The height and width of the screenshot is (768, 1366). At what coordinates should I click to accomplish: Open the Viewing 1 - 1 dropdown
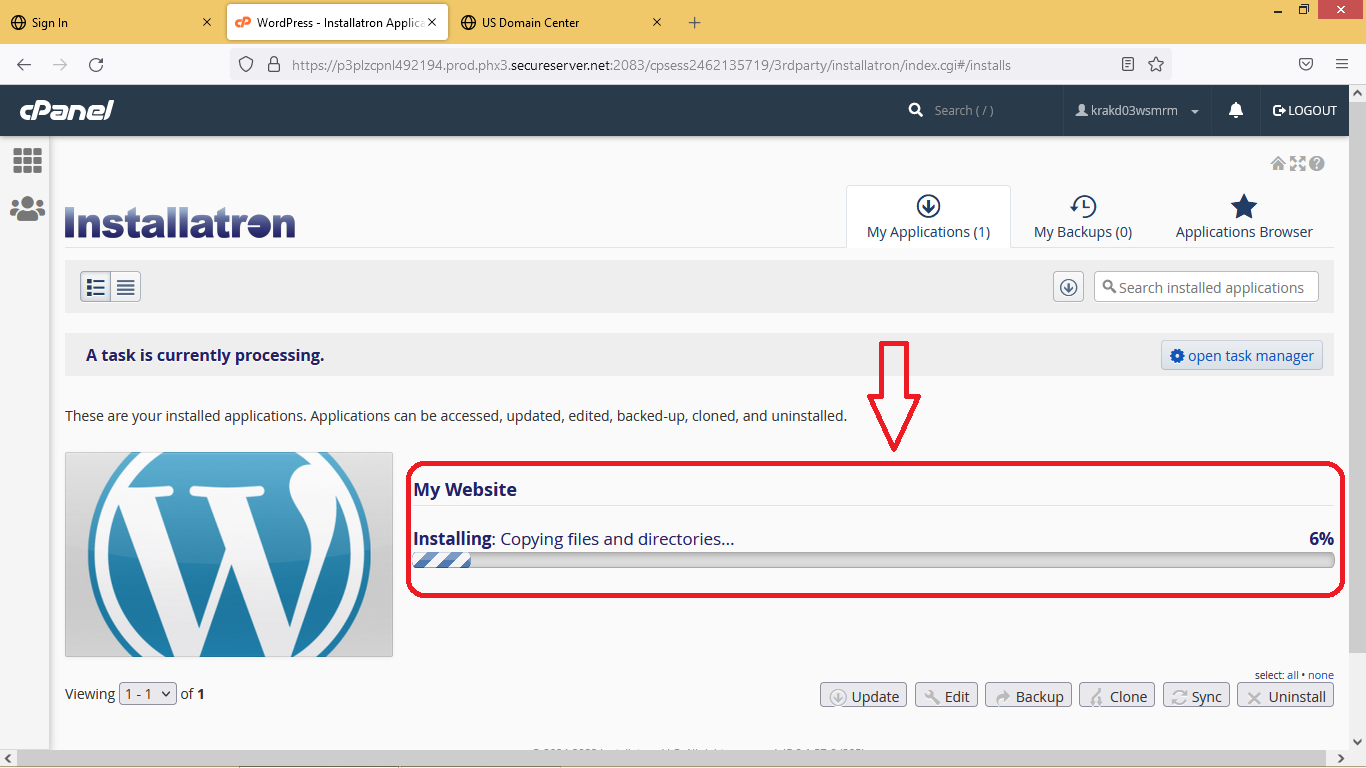click(148, 693)
